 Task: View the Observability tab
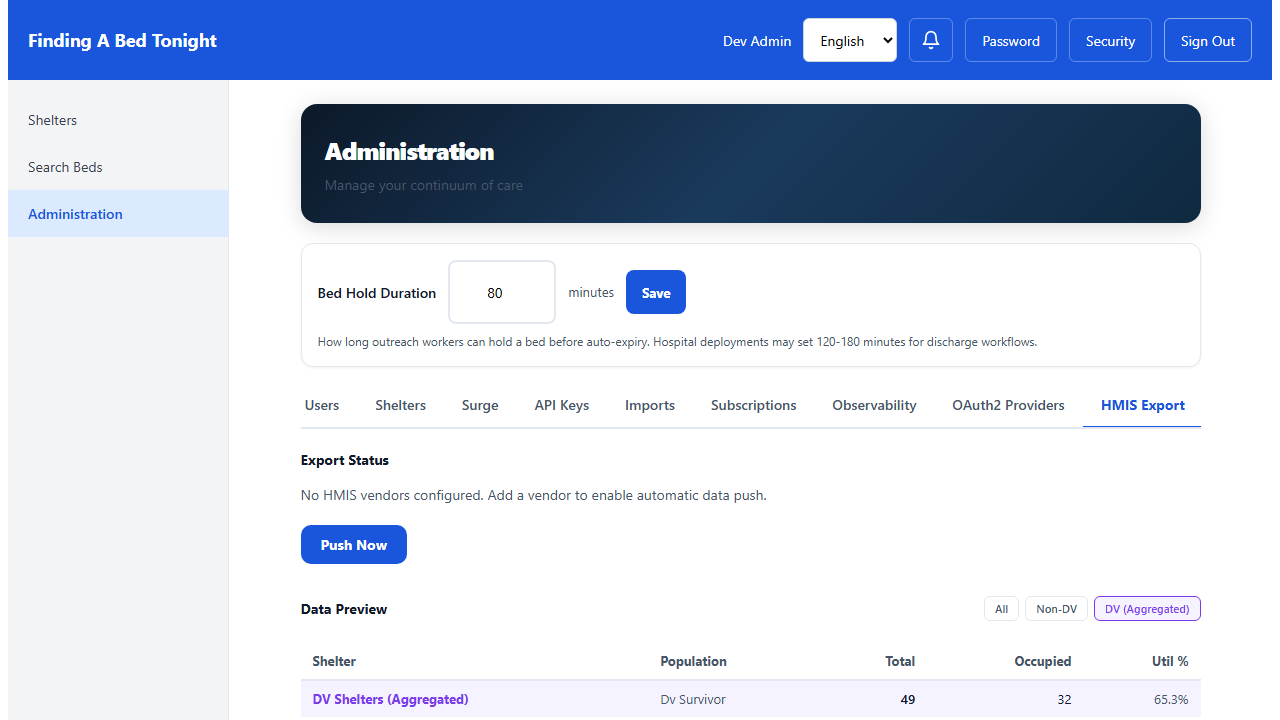874,405
